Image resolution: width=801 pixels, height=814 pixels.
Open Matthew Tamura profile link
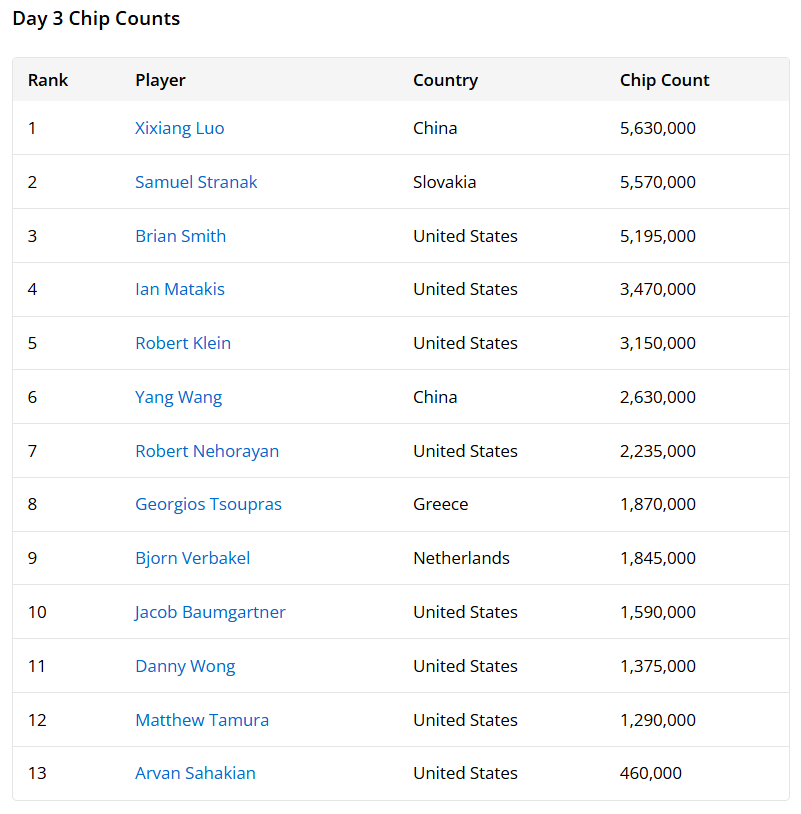click(x=202, y=720)
